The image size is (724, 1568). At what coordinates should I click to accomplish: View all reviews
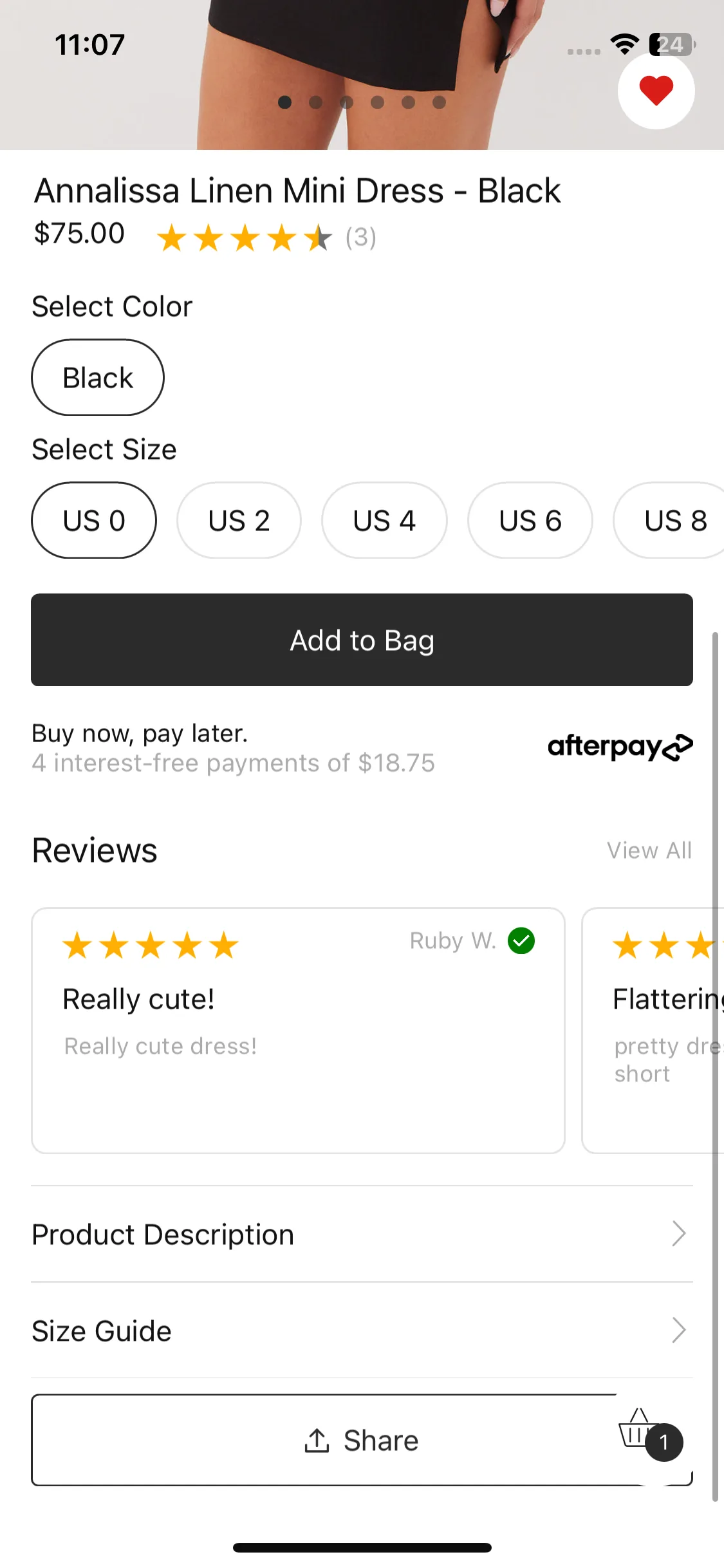[649, 850]
